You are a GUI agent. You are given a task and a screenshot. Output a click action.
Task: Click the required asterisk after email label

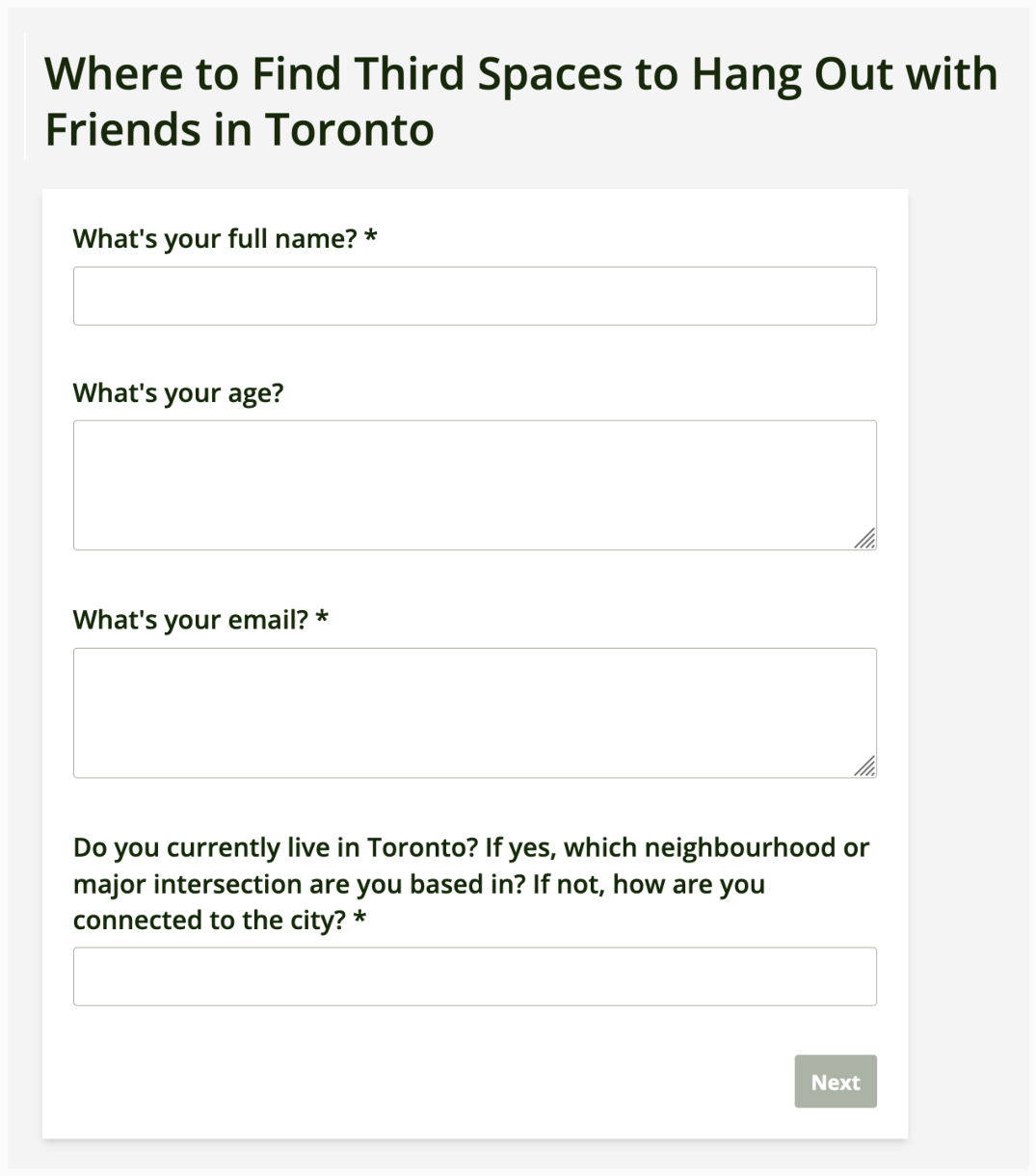point(322,618)
